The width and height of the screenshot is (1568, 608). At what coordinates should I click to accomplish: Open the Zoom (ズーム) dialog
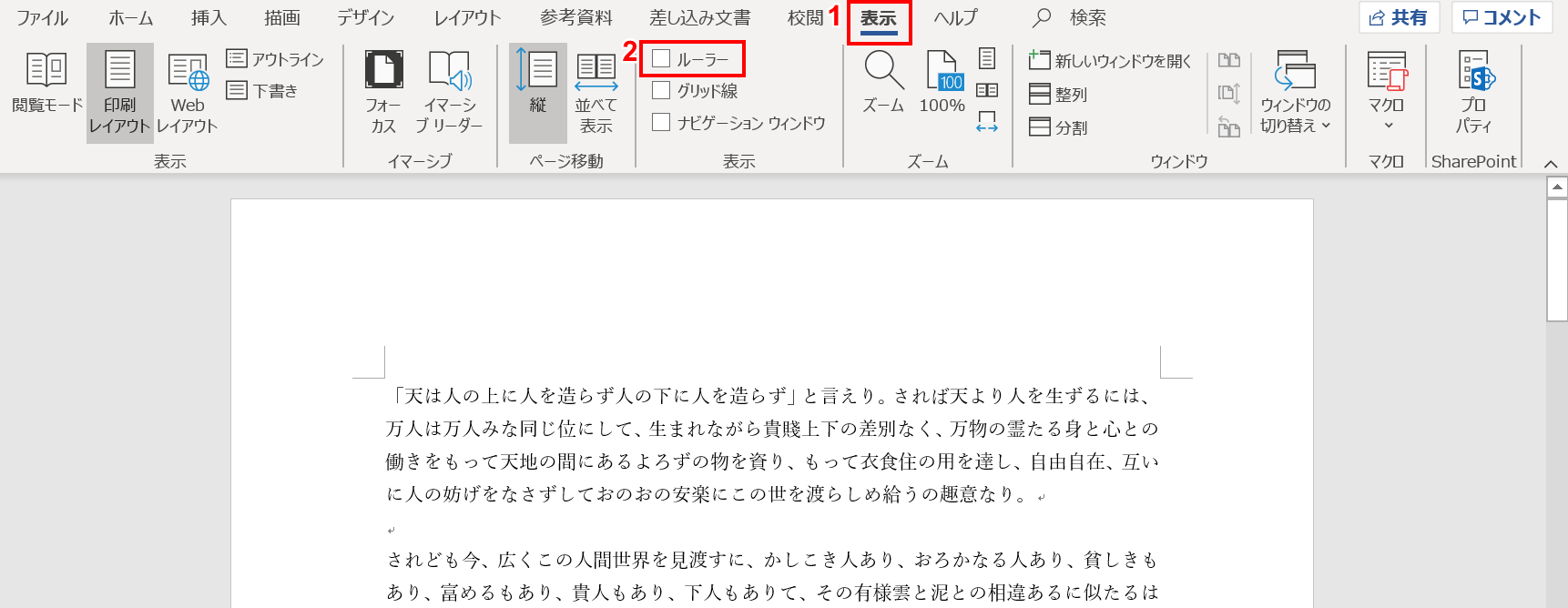tap(883, 83)
